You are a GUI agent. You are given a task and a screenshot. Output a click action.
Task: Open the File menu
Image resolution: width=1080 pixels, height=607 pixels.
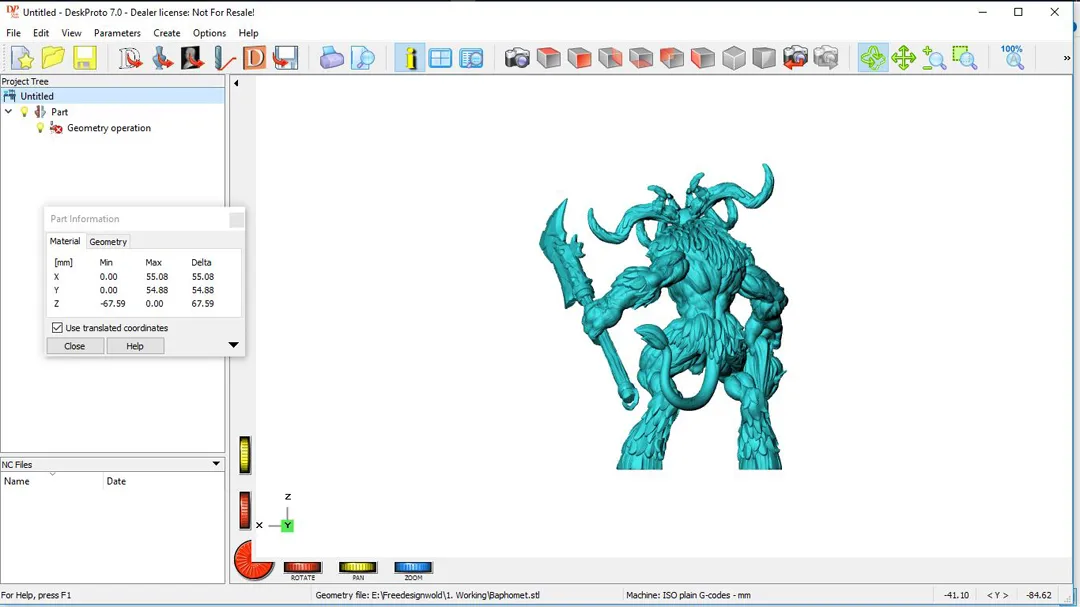[13, 33]
